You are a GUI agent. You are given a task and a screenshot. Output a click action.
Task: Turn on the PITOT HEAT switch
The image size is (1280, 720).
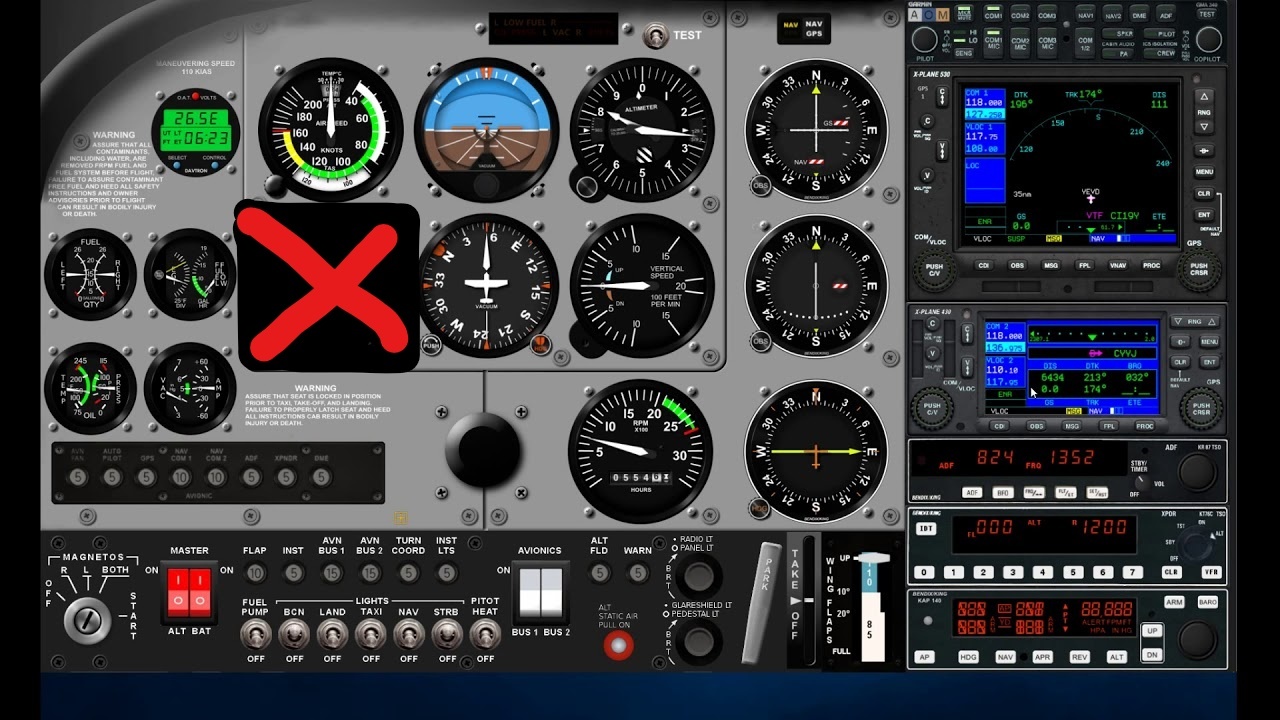click(485, 633)
